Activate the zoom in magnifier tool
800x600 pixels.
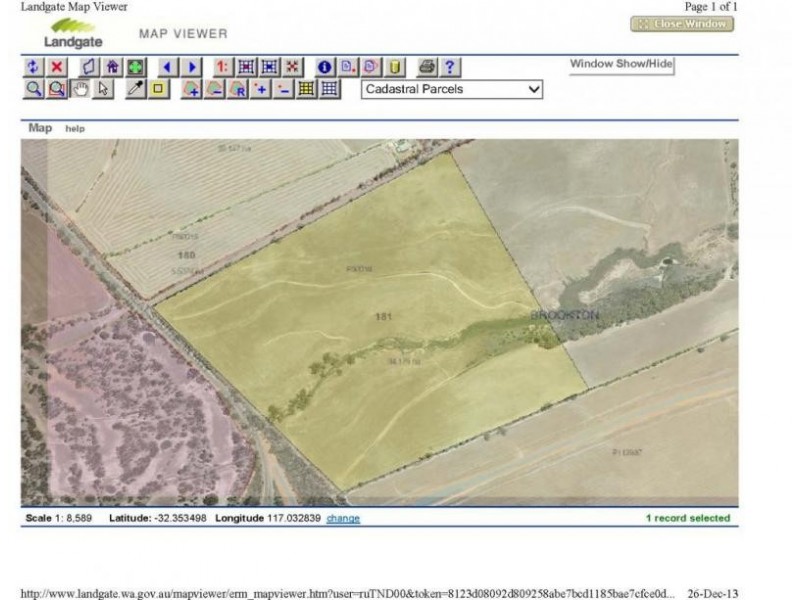[x=31, y=90]
